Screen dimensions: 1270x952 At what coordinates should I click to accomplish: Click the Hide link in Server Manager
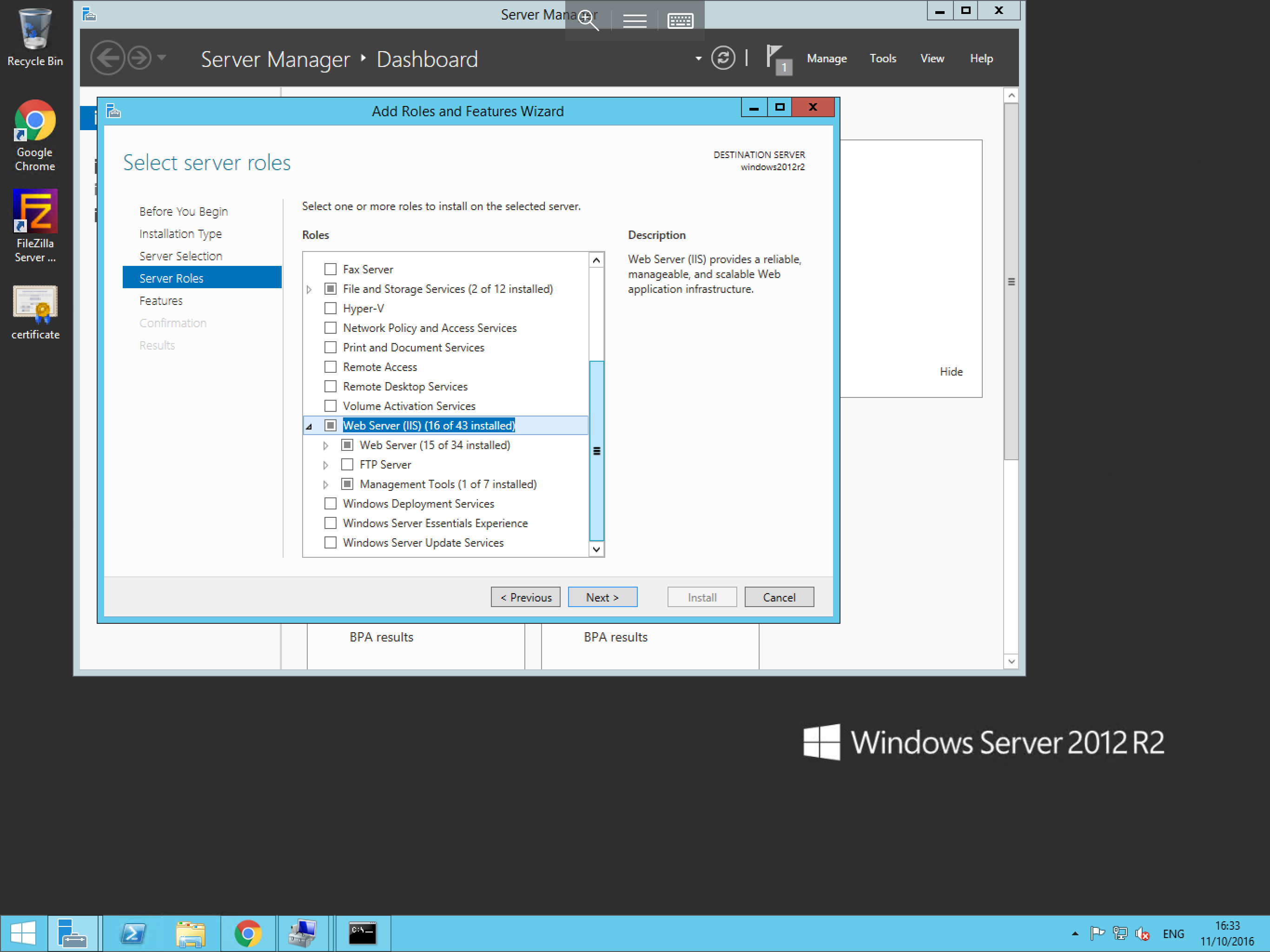click(x=951, y=371)
